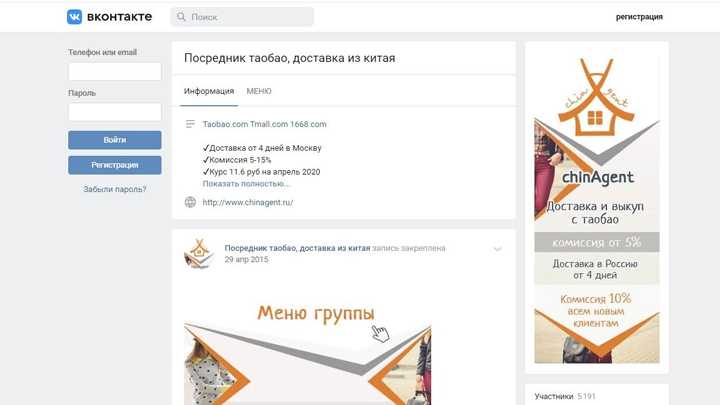The image size is (720, 405).
Task: Click the pinned post author name link
Action: (297, 248)
